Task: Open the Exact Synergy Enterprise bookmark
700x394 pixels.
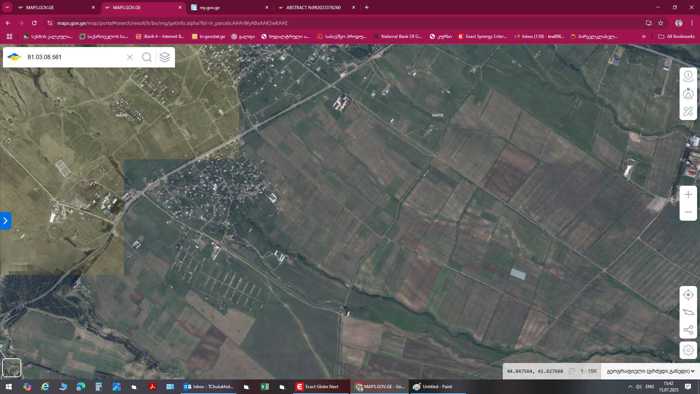Action: tap(482, 36)
